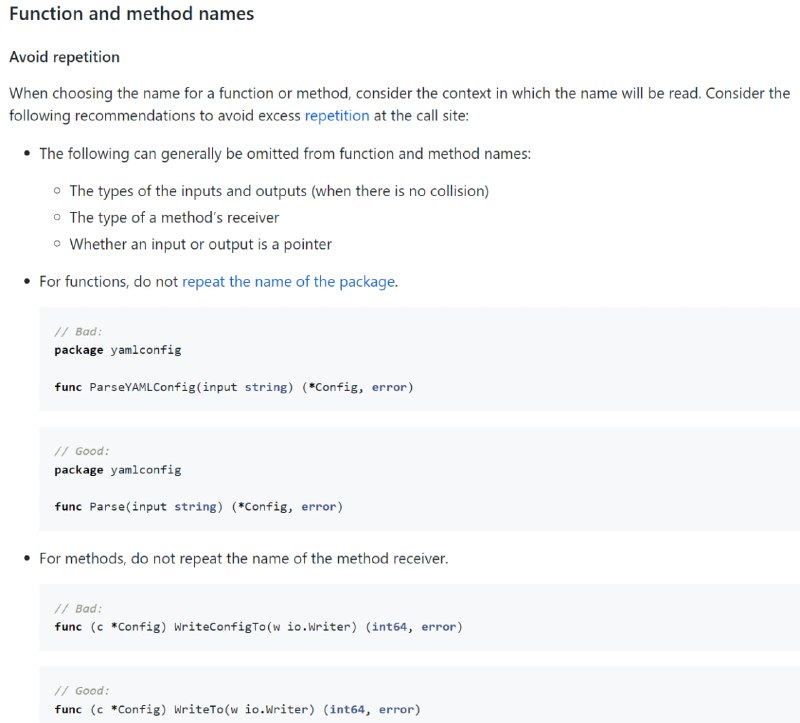Click the bullet "The type of a method's receiver"
Viewport: 800px width, 723px height.
pyautogui.click(x=174, y=218)
